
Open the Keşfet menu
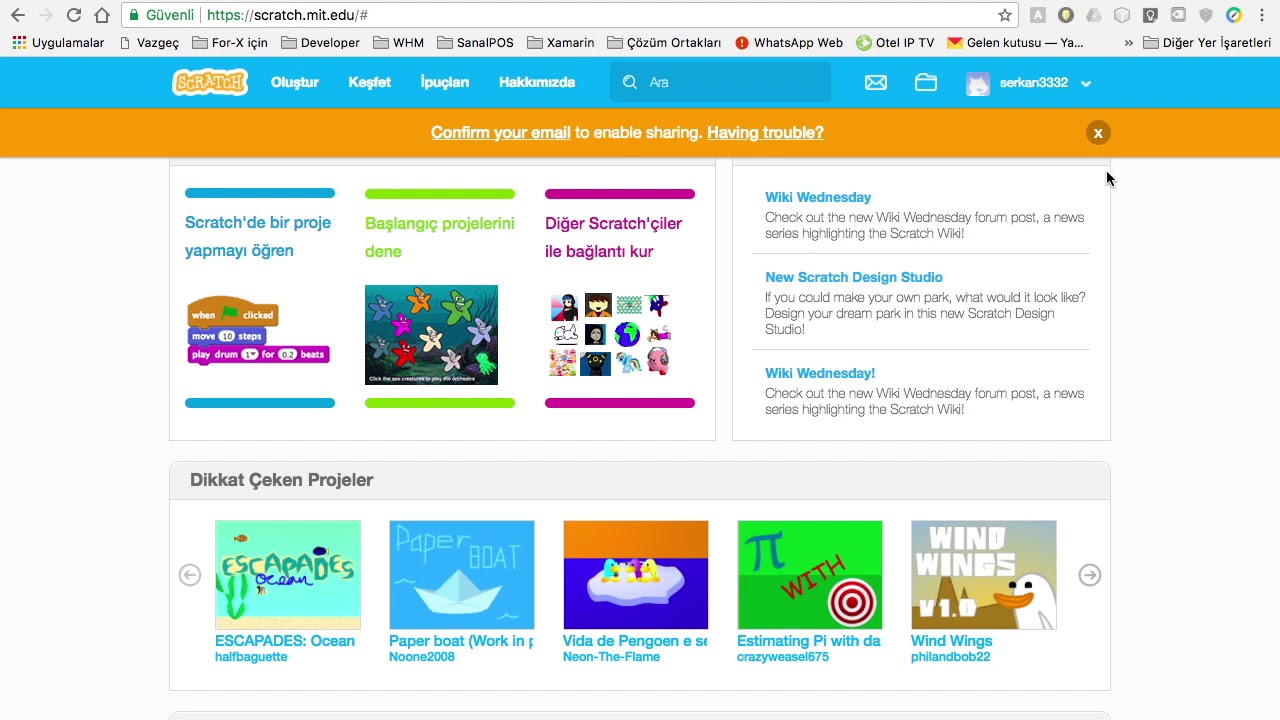point(369,82)
